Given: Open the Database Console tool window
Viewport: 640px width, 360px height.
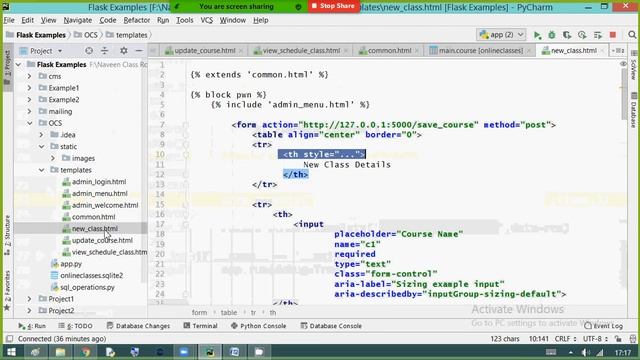Looking at the screenshot, I should click(x=331, y=326).
